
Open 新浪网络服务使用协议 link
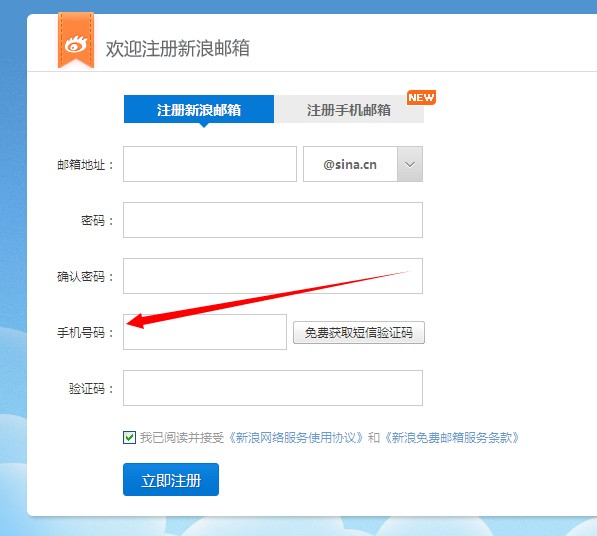(295, 438)
